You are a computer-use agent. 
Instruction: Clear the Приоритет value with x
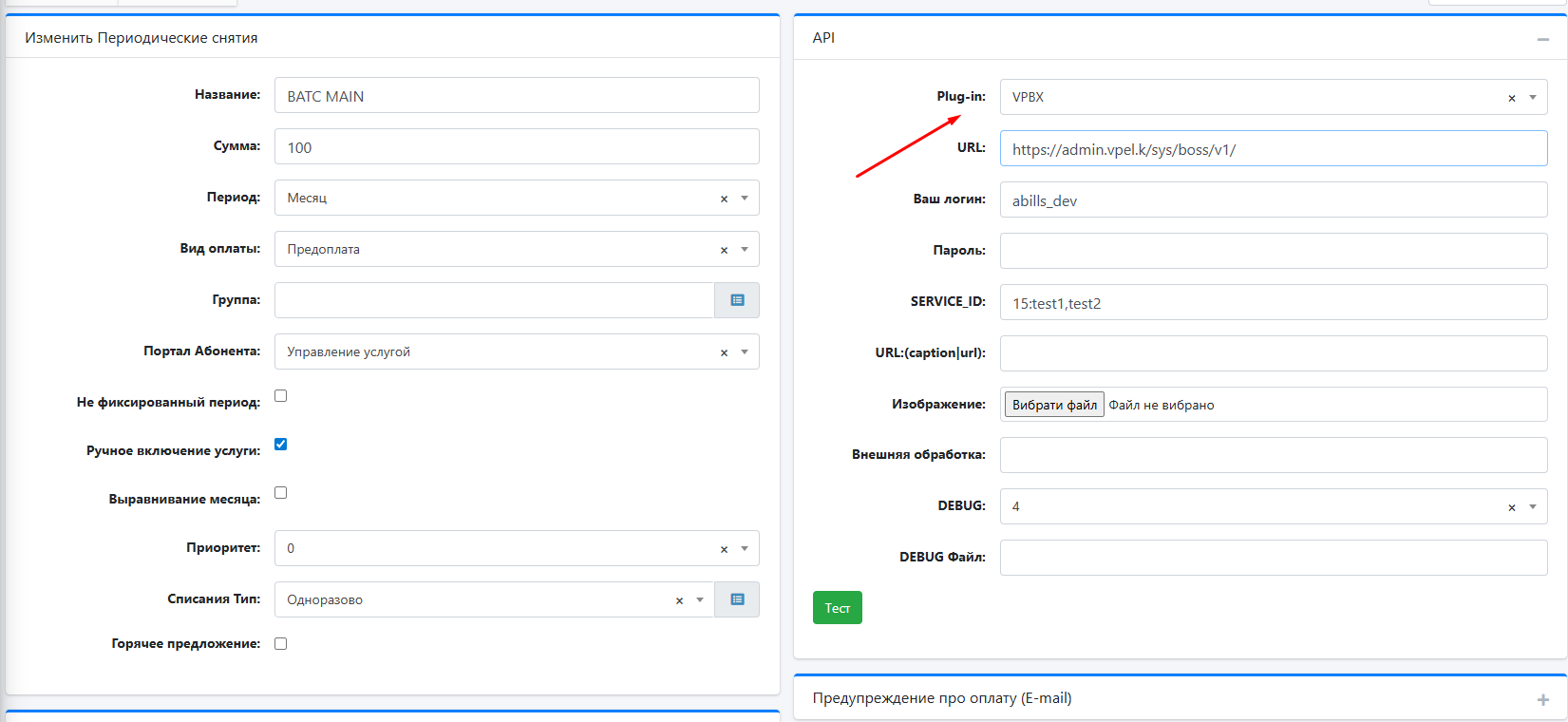point(724,549)
